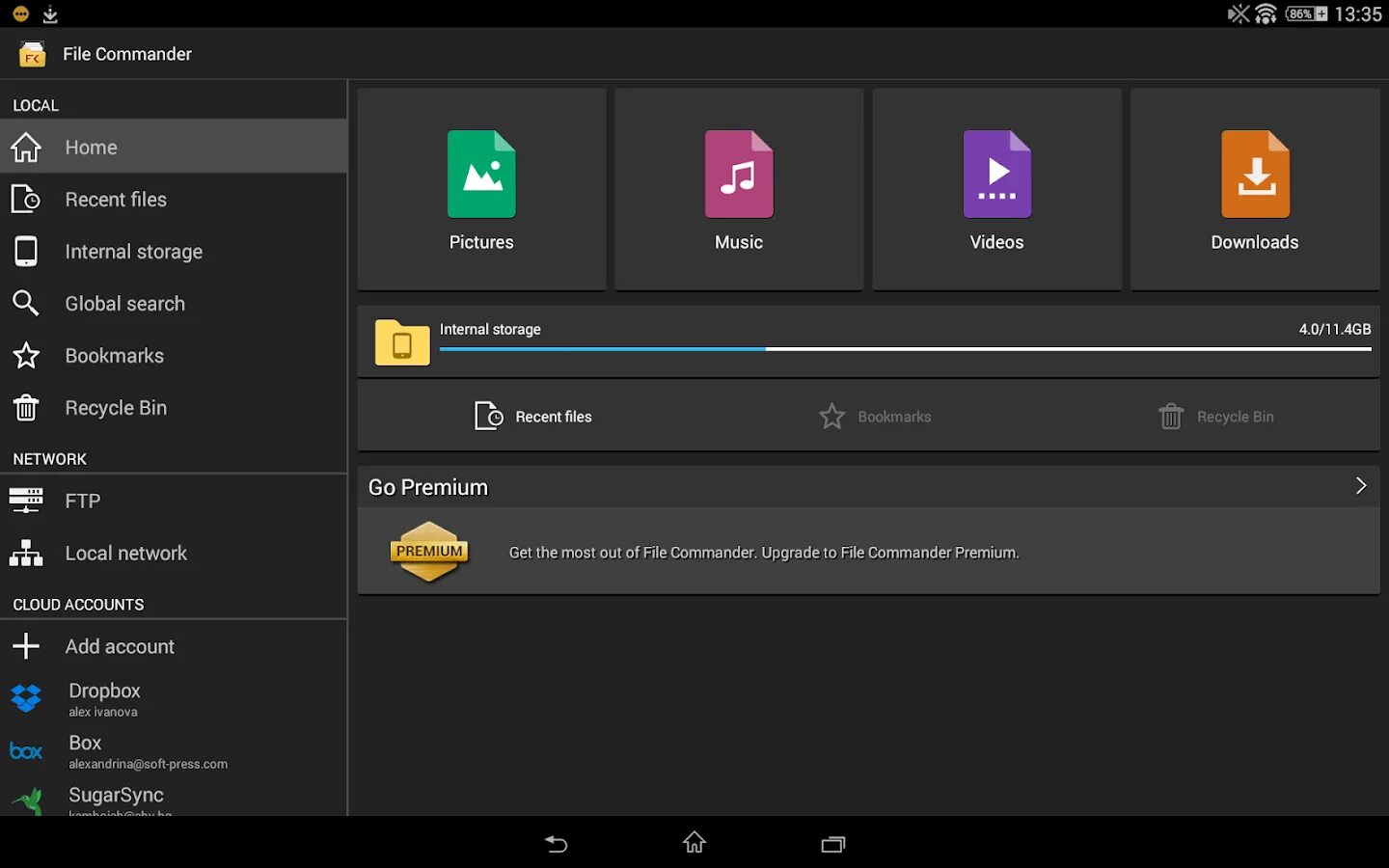Open Bookmarks from the sidebar
This screenshot has width=1389, height=868.
[174, 355]
